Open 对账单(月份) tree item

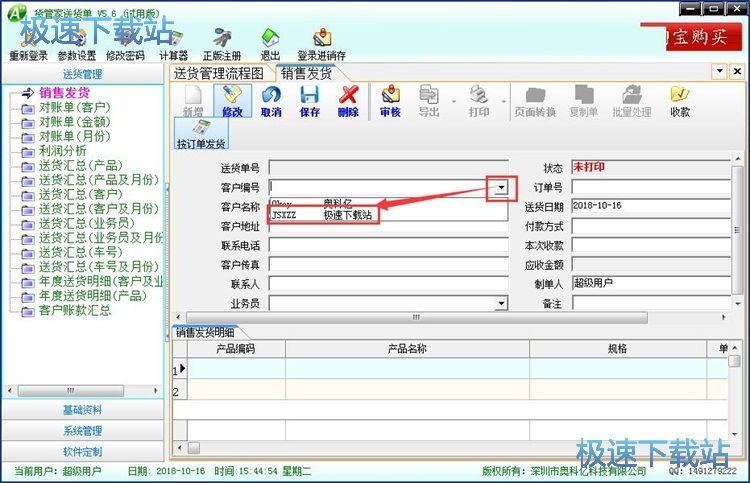pos(75,136)
